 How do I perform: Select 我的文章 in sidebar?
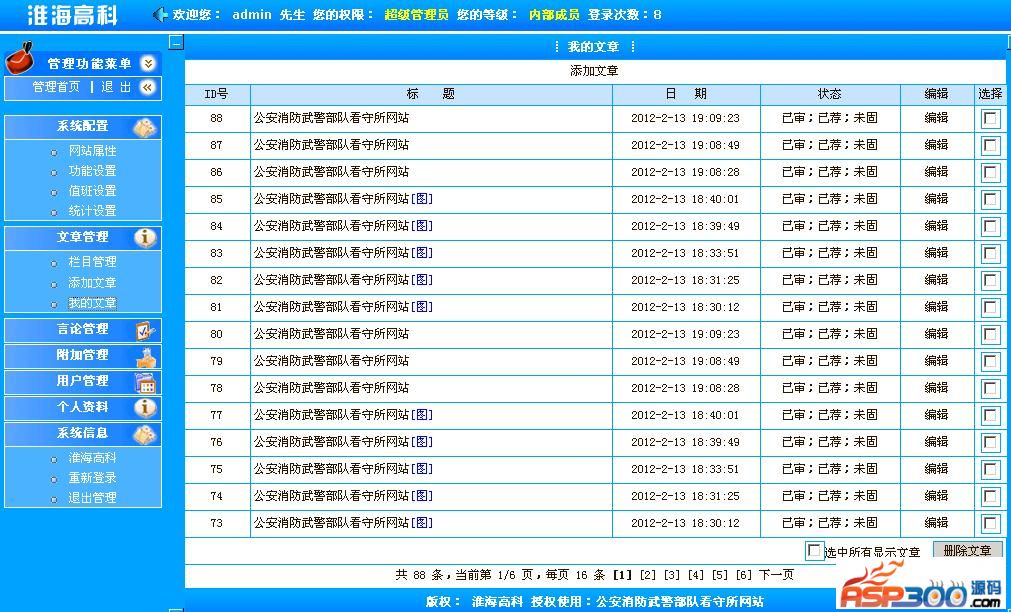(92, 303)
